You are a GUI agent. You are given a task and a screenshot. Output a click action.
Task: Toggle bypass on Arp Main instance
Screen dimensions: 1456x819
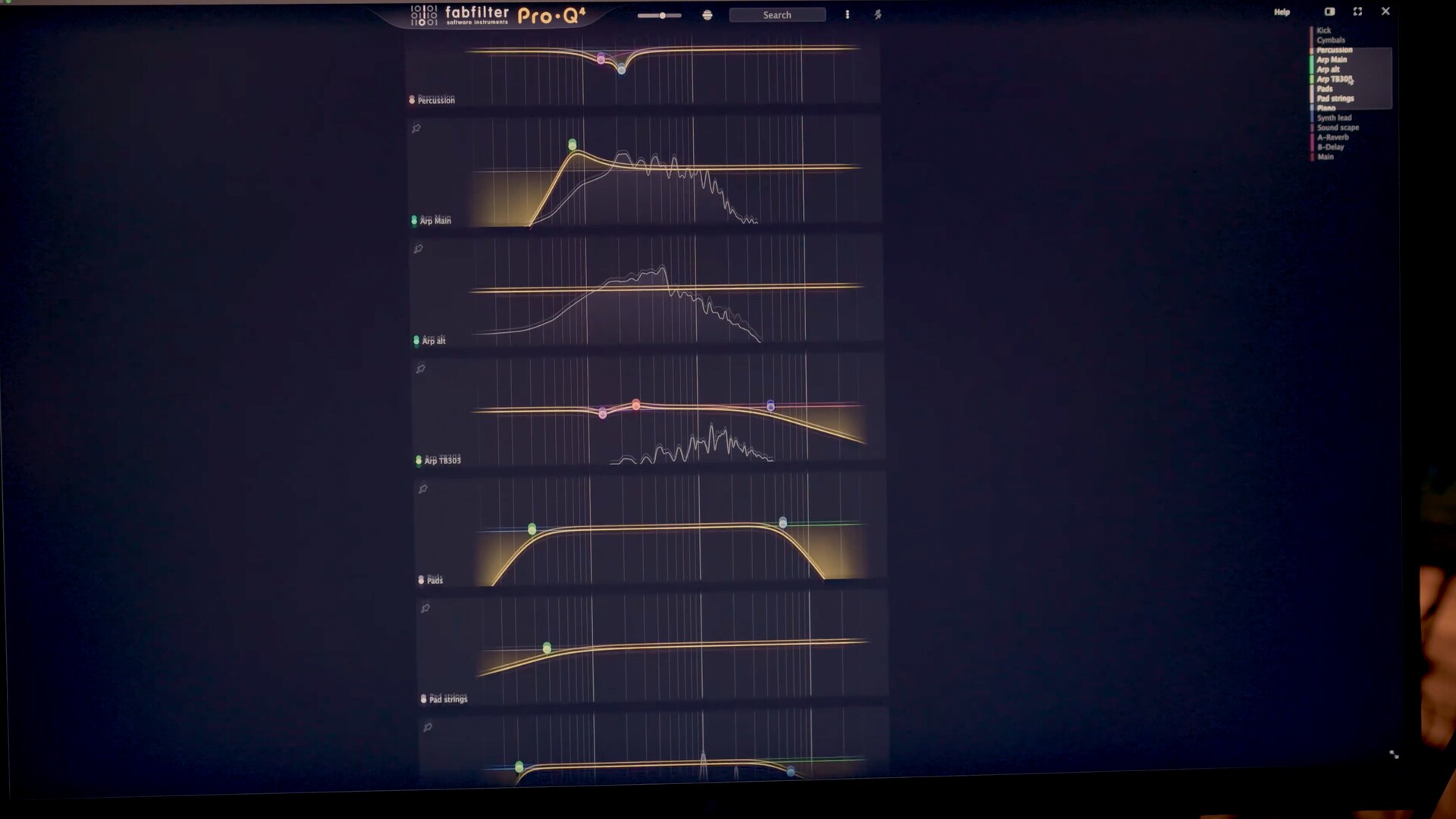click(414, 221)
